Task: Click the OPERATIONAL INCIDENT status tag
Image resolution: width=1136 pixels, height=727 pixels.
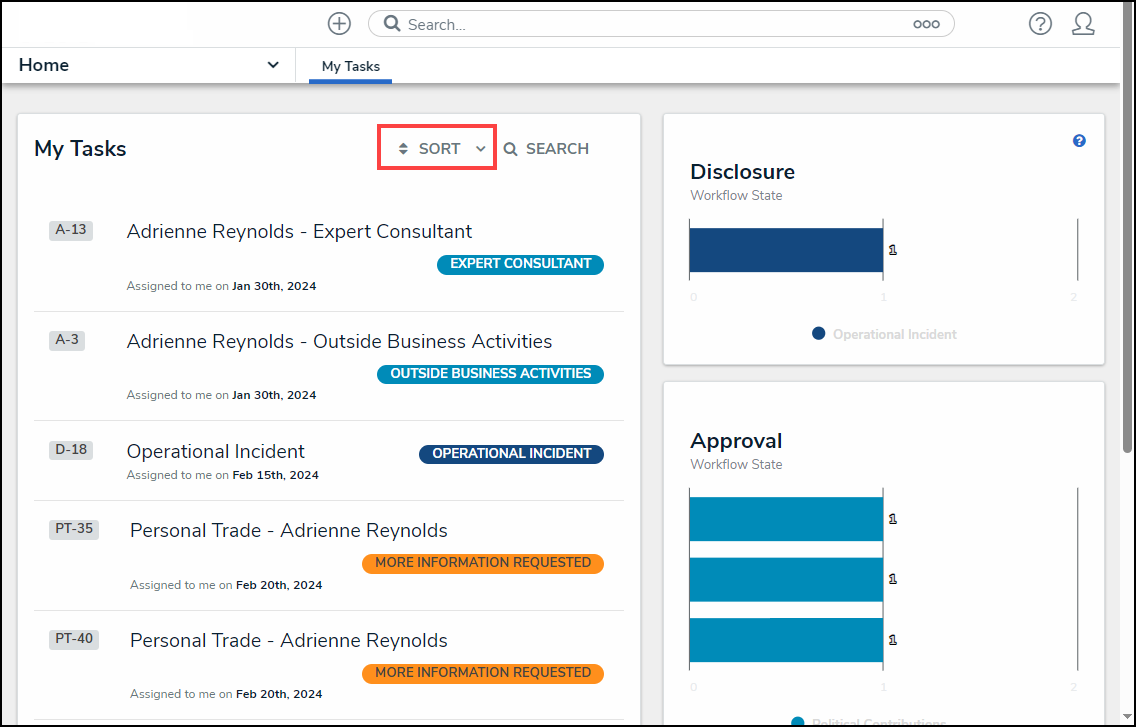Action: [x=511, y=454]
